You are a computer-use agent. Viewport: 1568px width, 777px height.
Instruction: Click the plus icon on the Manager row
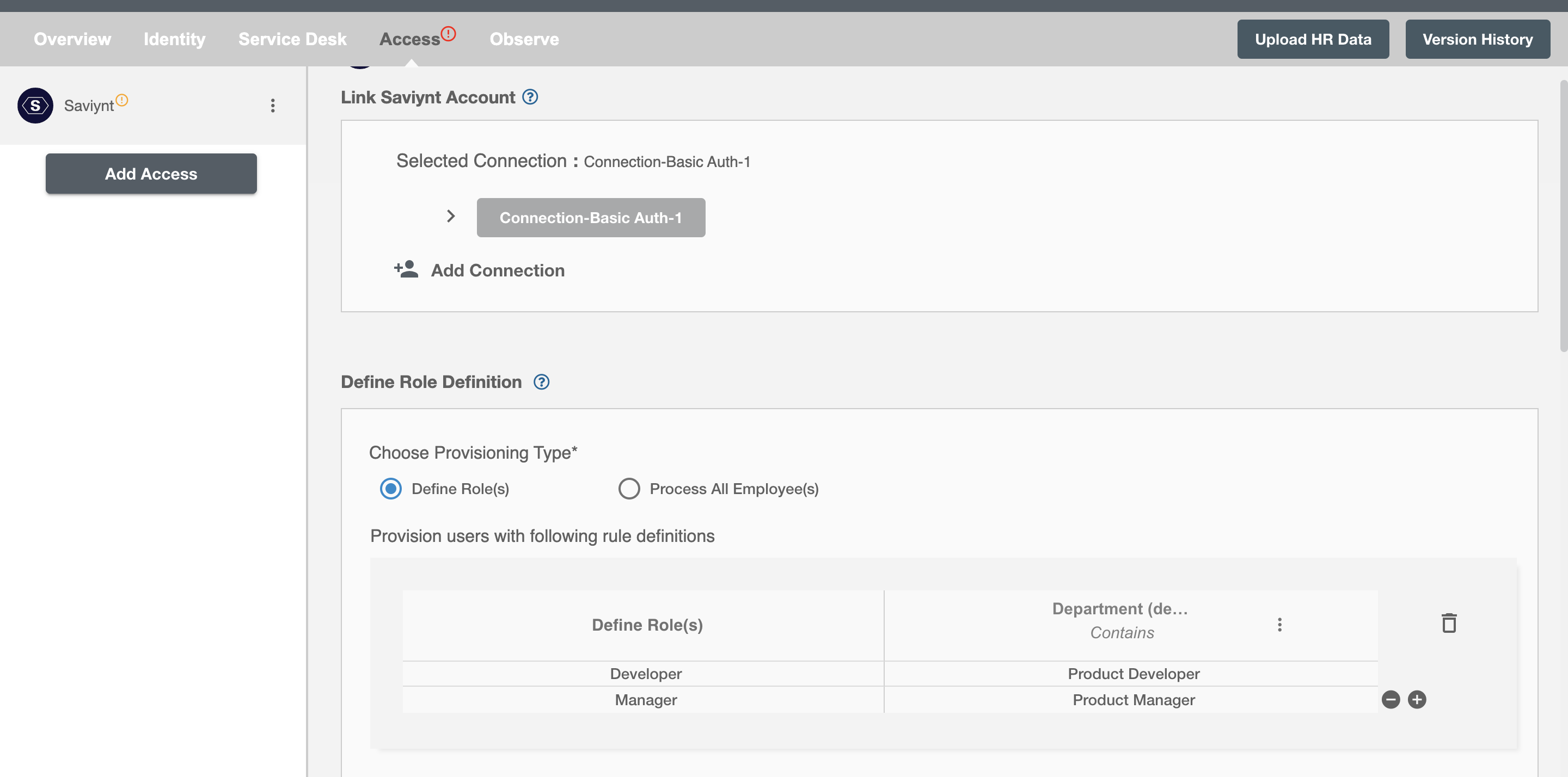1418,700
